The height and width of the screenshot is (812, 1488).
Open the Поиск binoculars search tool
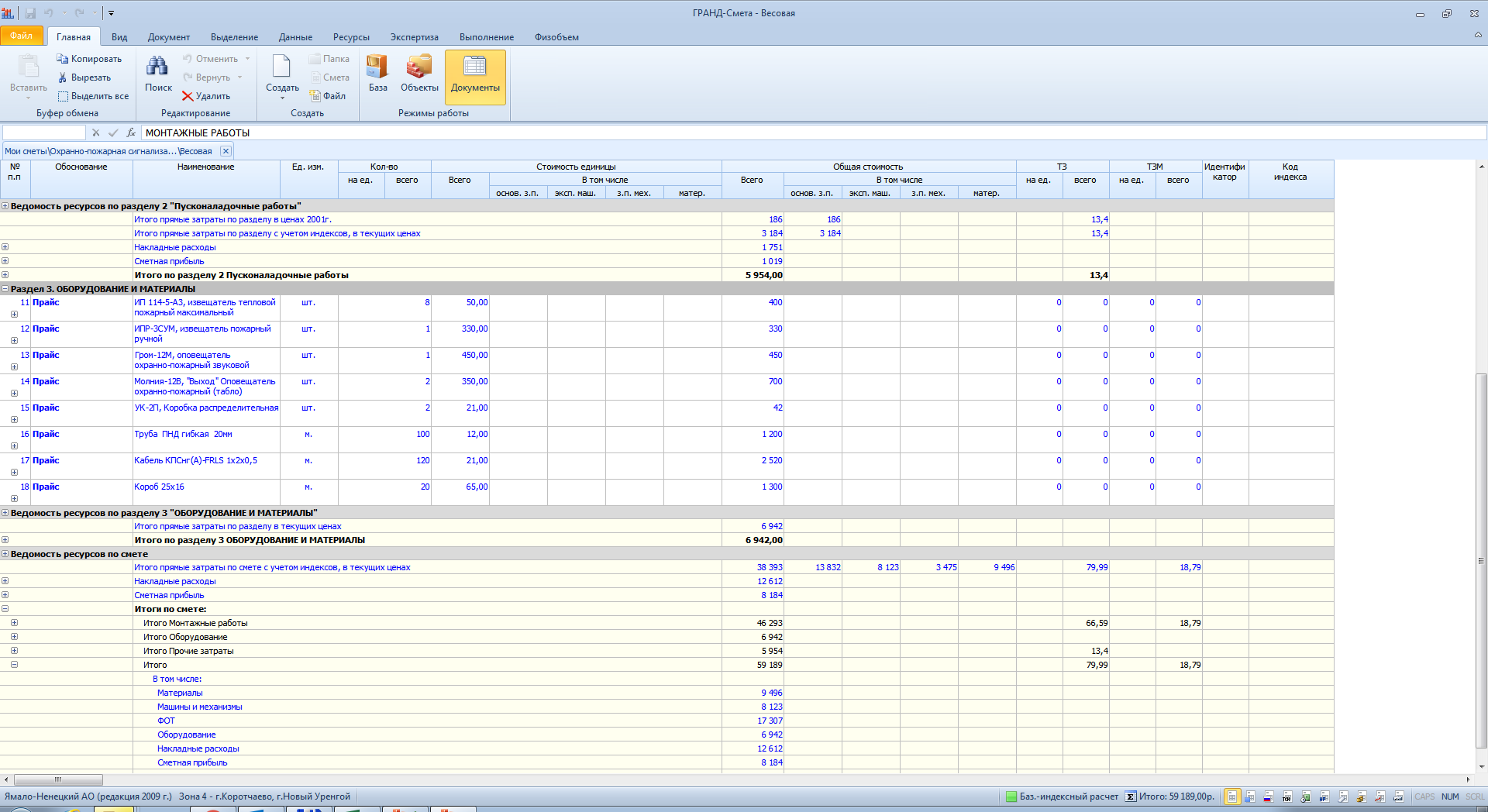tap(158, 74)
